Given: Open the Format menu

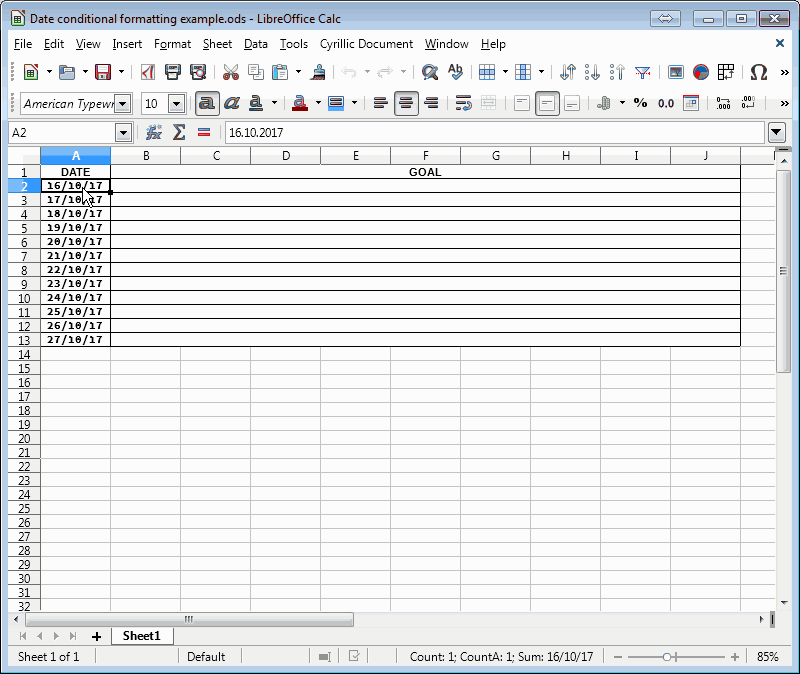Looking at the screenshot, I should click(172, 44).
